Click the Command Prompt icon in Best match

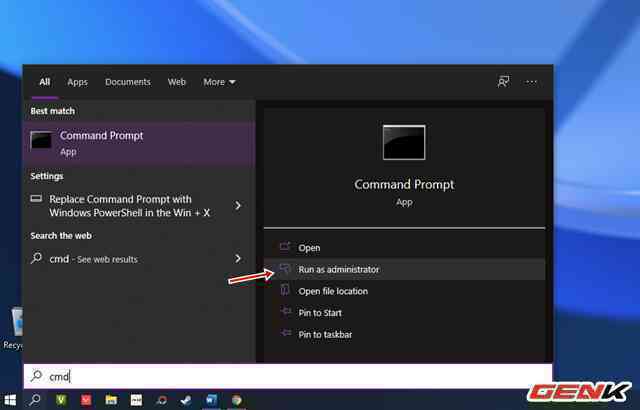click(x=41, y=141)
